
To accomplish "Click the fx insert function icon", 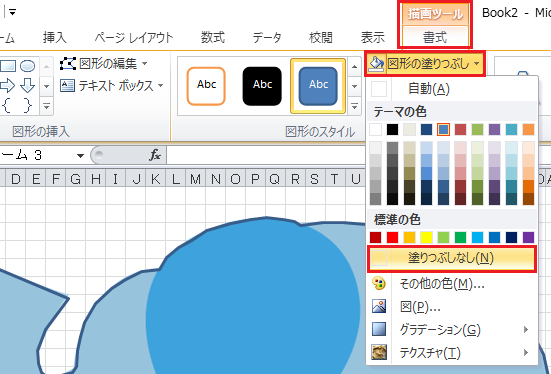I will click(155, 155).
